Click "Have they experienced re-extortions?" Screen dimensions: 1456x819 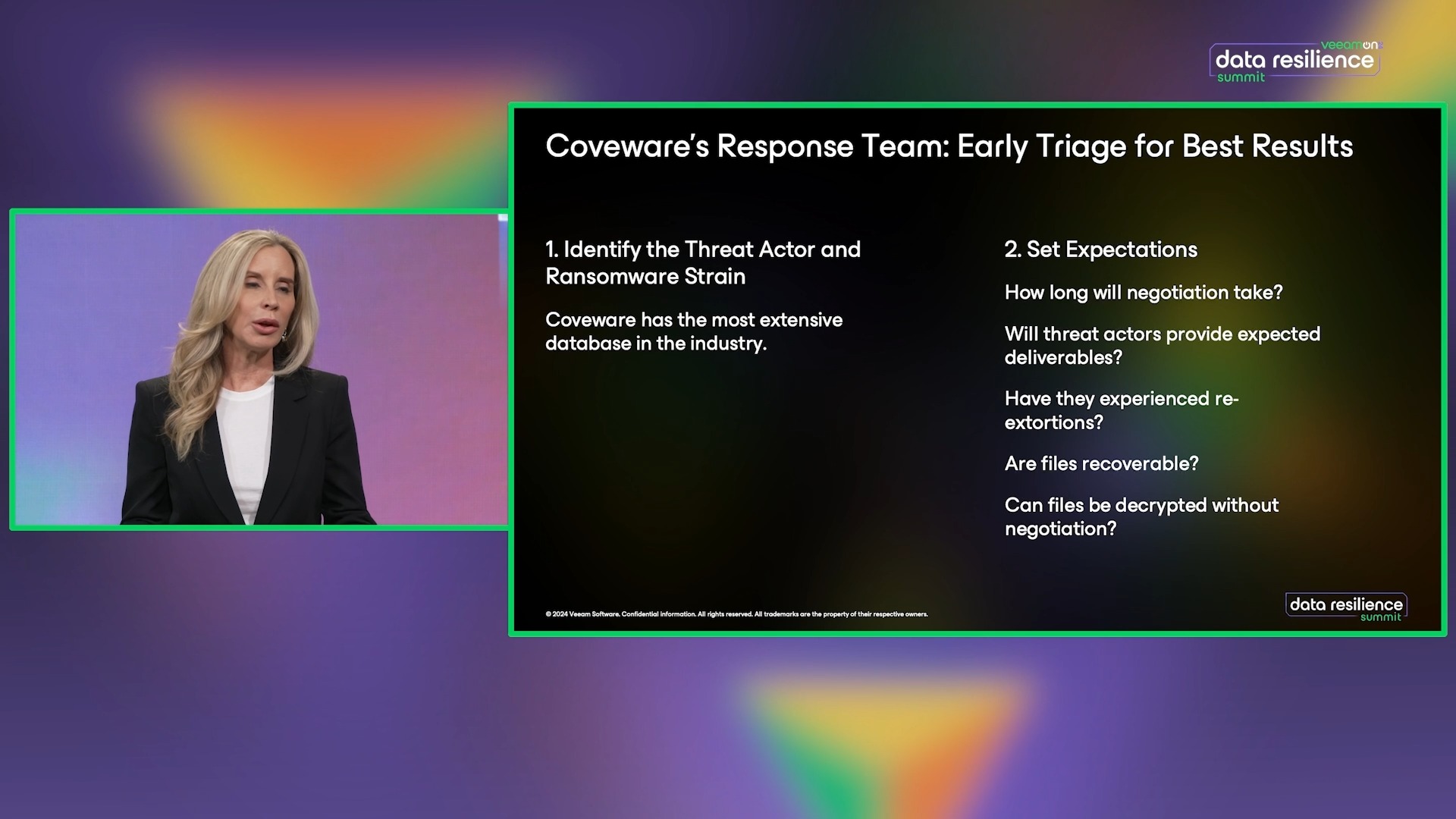click(x=1122, y=410)
